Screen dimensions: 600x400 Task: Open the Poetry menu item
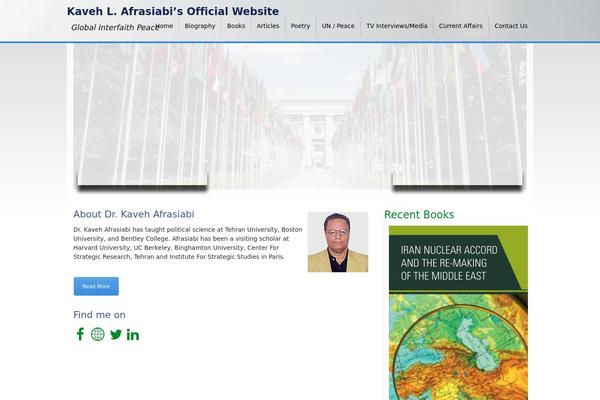click(x=300, y=26)
